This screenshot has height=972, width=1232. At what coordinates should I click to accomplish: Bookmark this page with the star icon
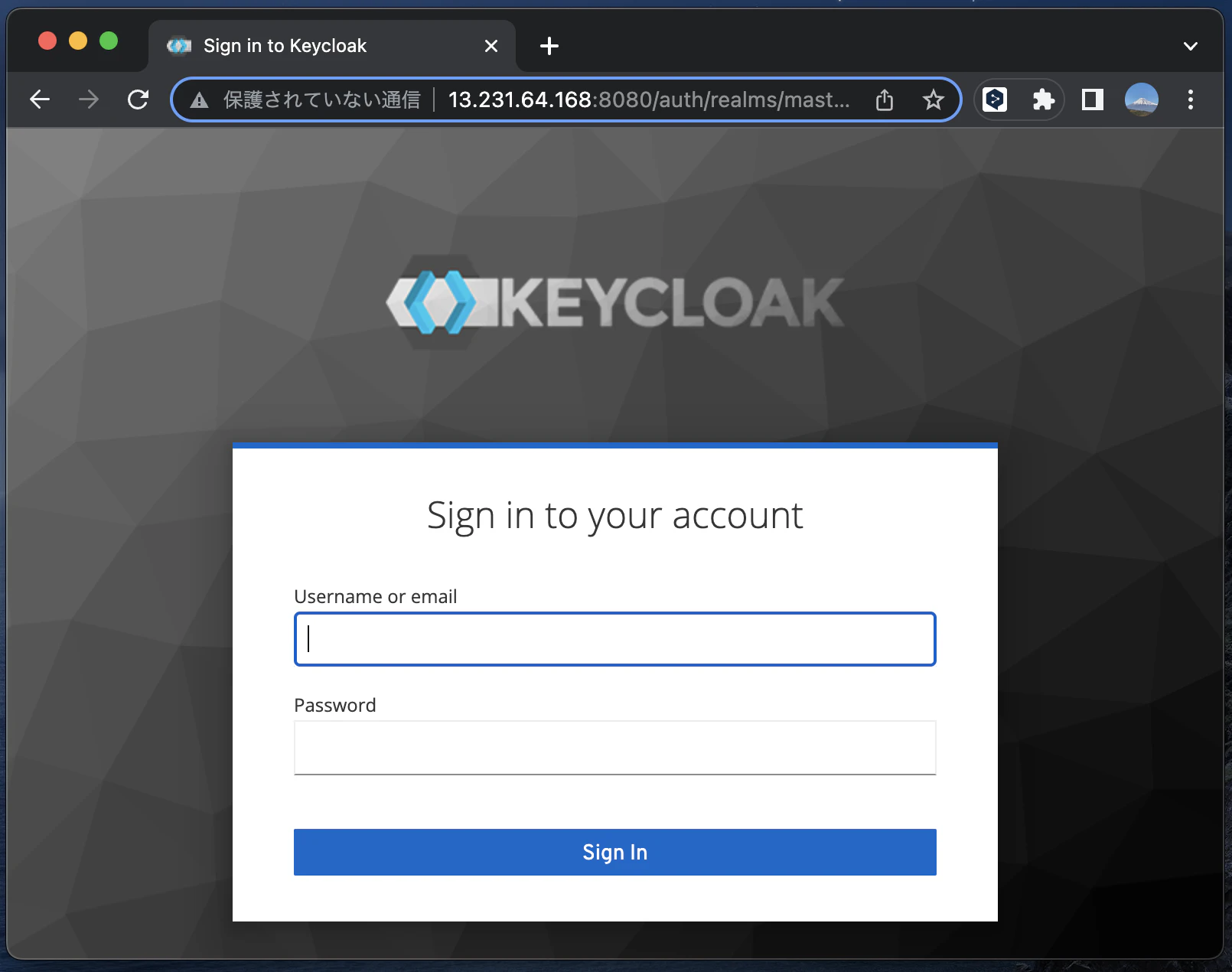[933, 99]
